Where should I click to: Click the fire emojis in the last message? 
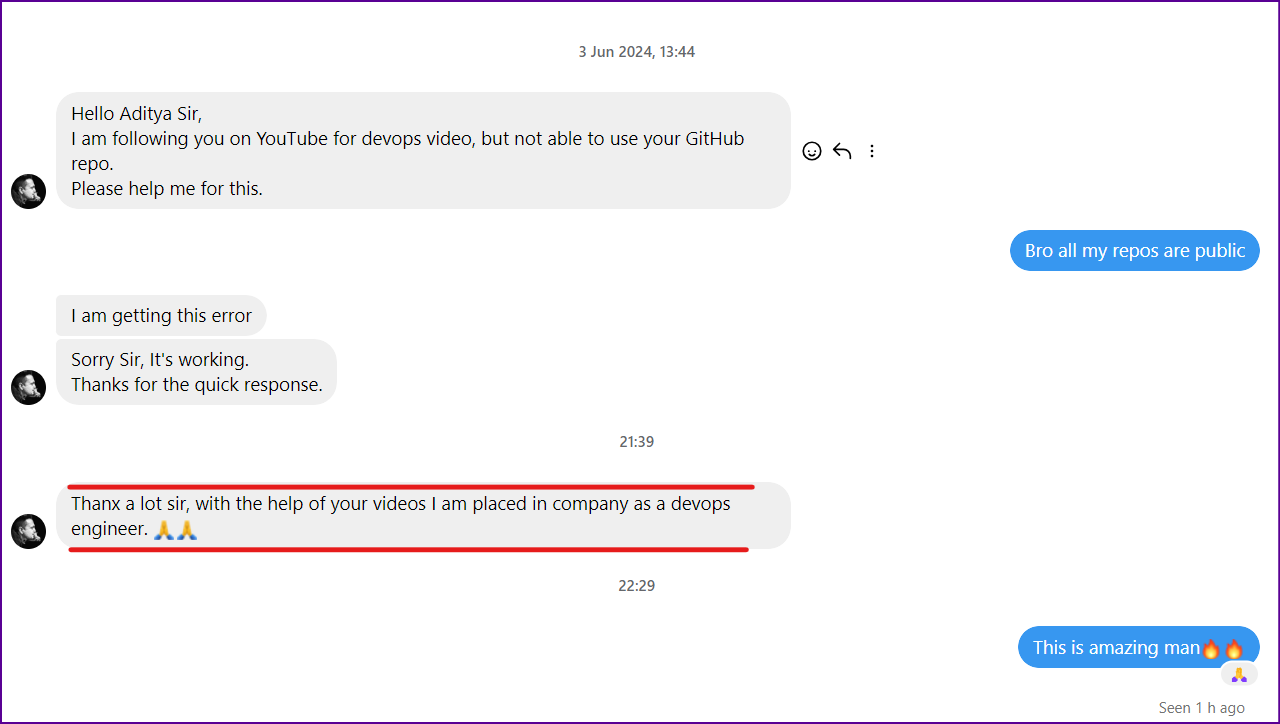point(1222,648)
